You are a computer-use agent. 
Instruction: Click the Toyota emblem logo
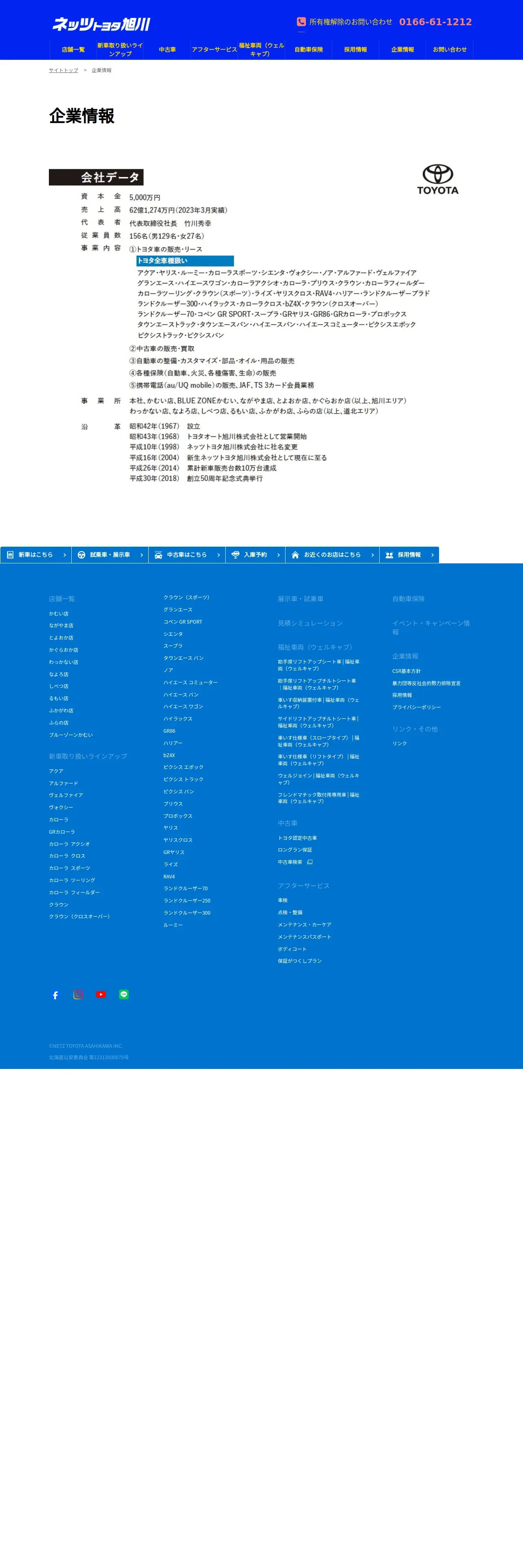[438, 179]
